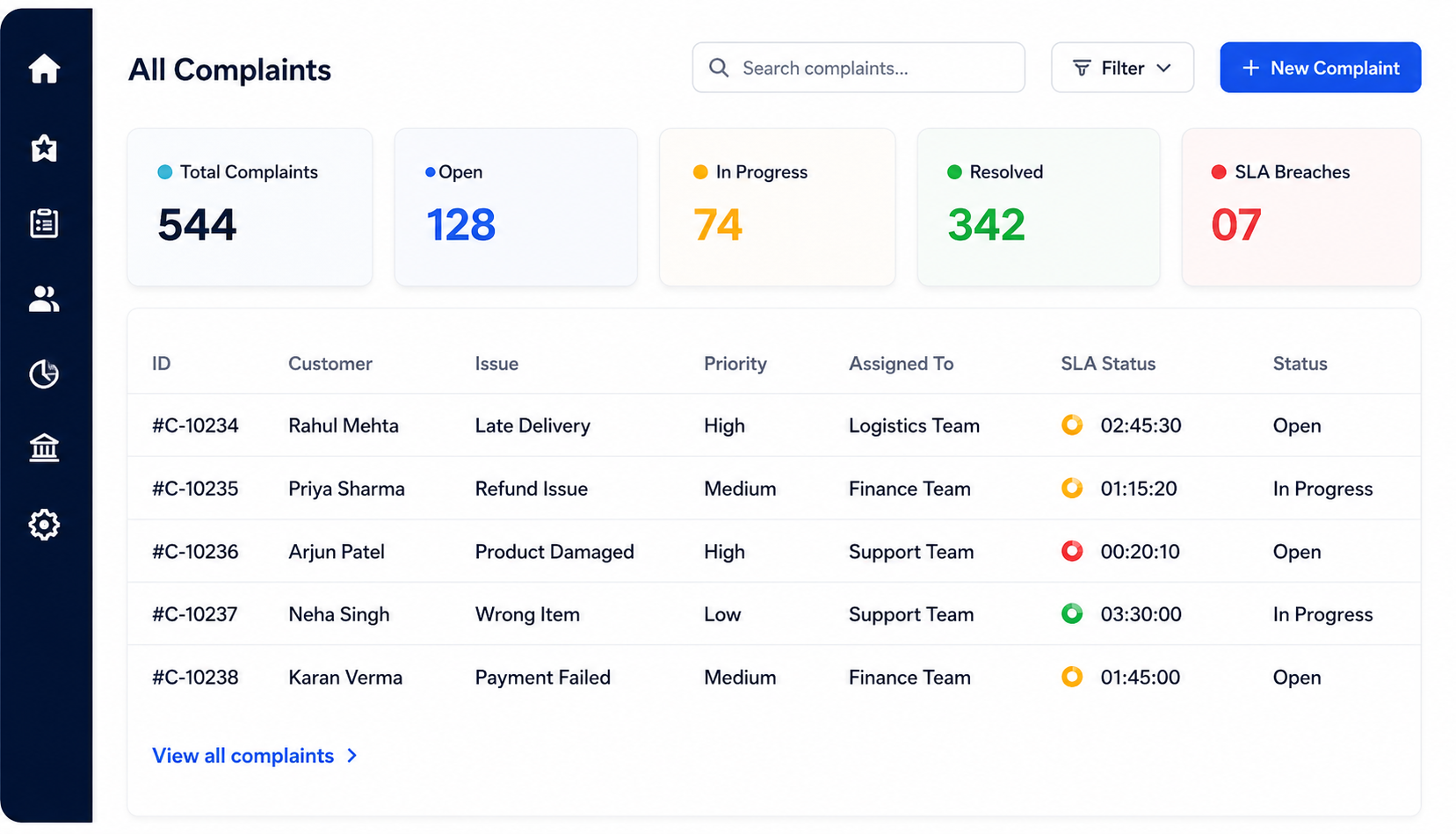
Task: Click SLA indicator for 02:45:30 row
Action: 1072,424
